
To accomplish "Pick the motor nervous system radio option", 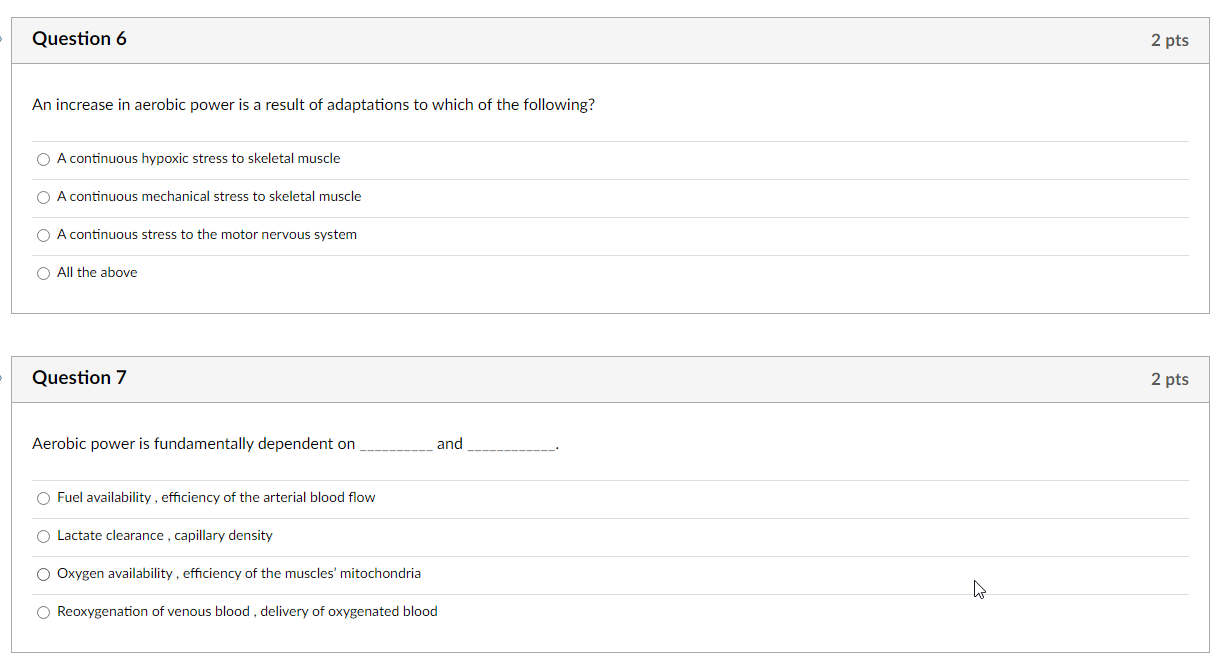I will (43, 235).
